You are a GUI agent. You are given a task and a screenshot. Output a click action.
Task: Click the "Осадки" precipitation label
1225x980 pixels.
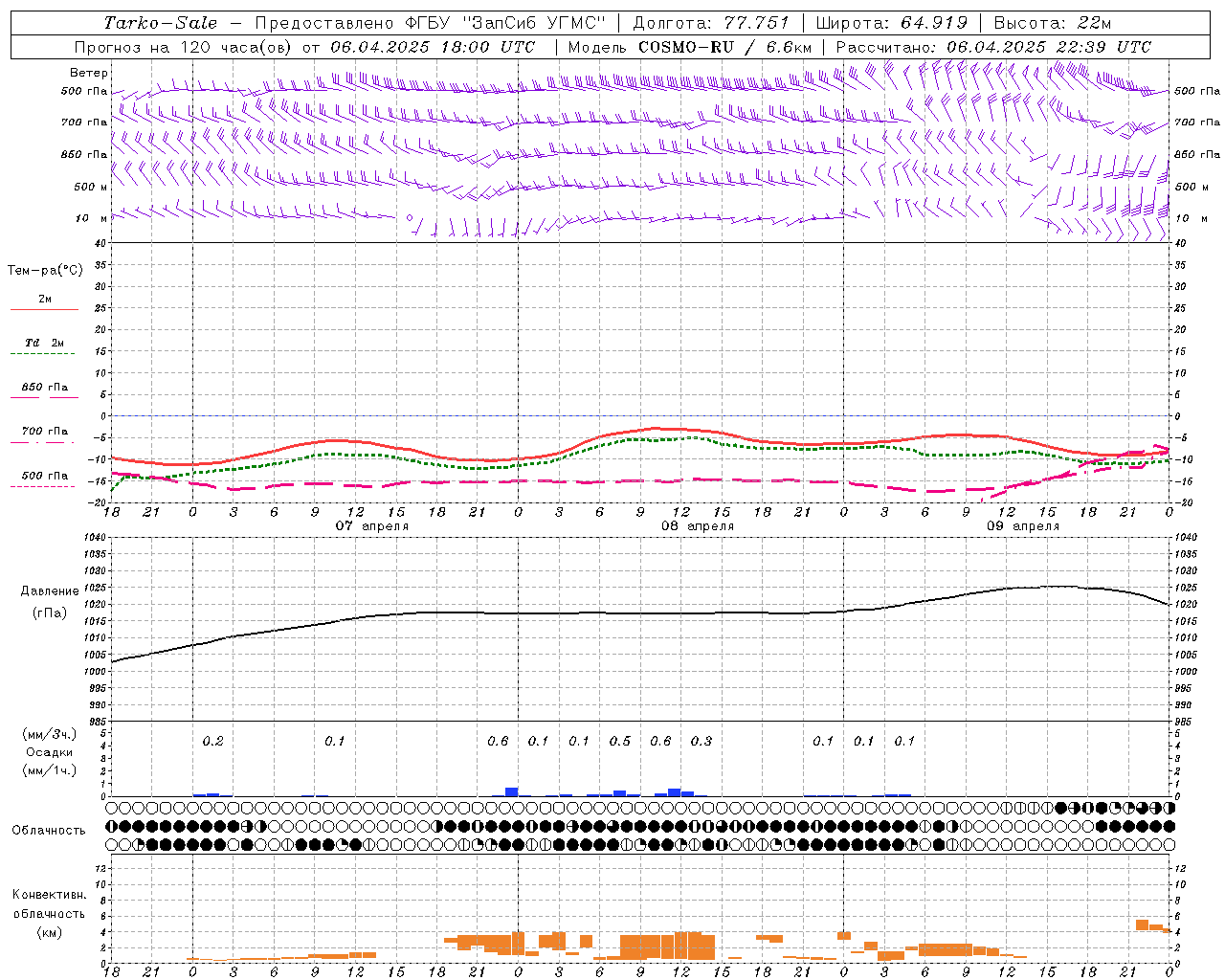pos(50,752)
